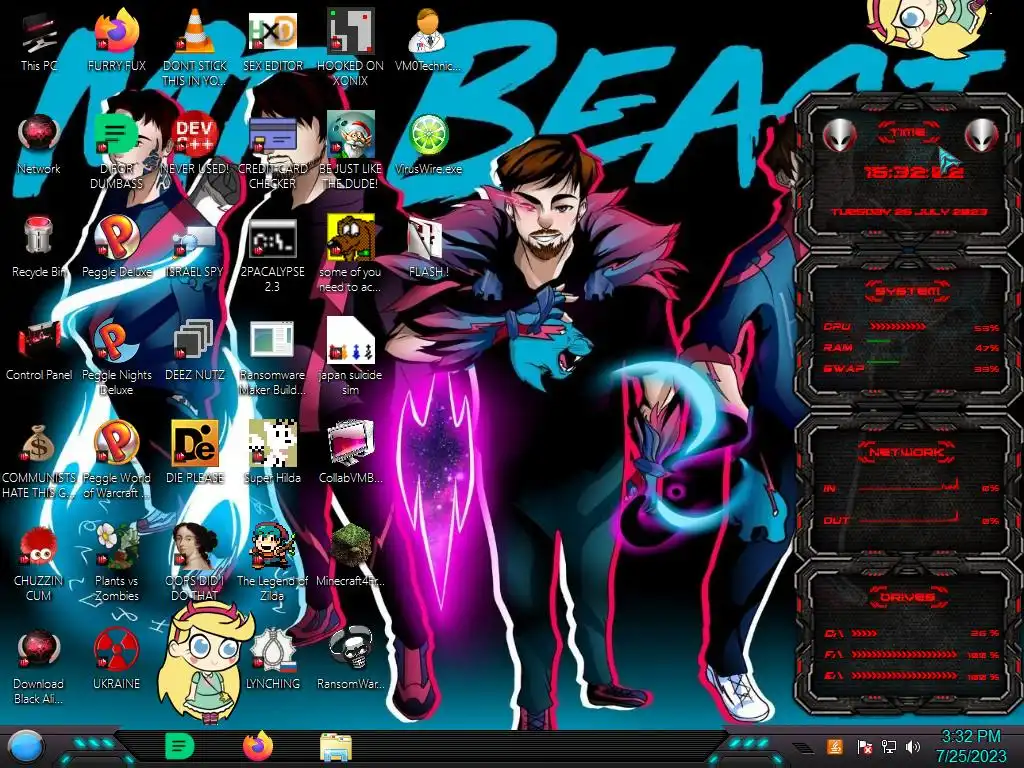Viewport: 1024px width, 768px height.
Task: Click the left alien head on the gadget
Action: 839,135
